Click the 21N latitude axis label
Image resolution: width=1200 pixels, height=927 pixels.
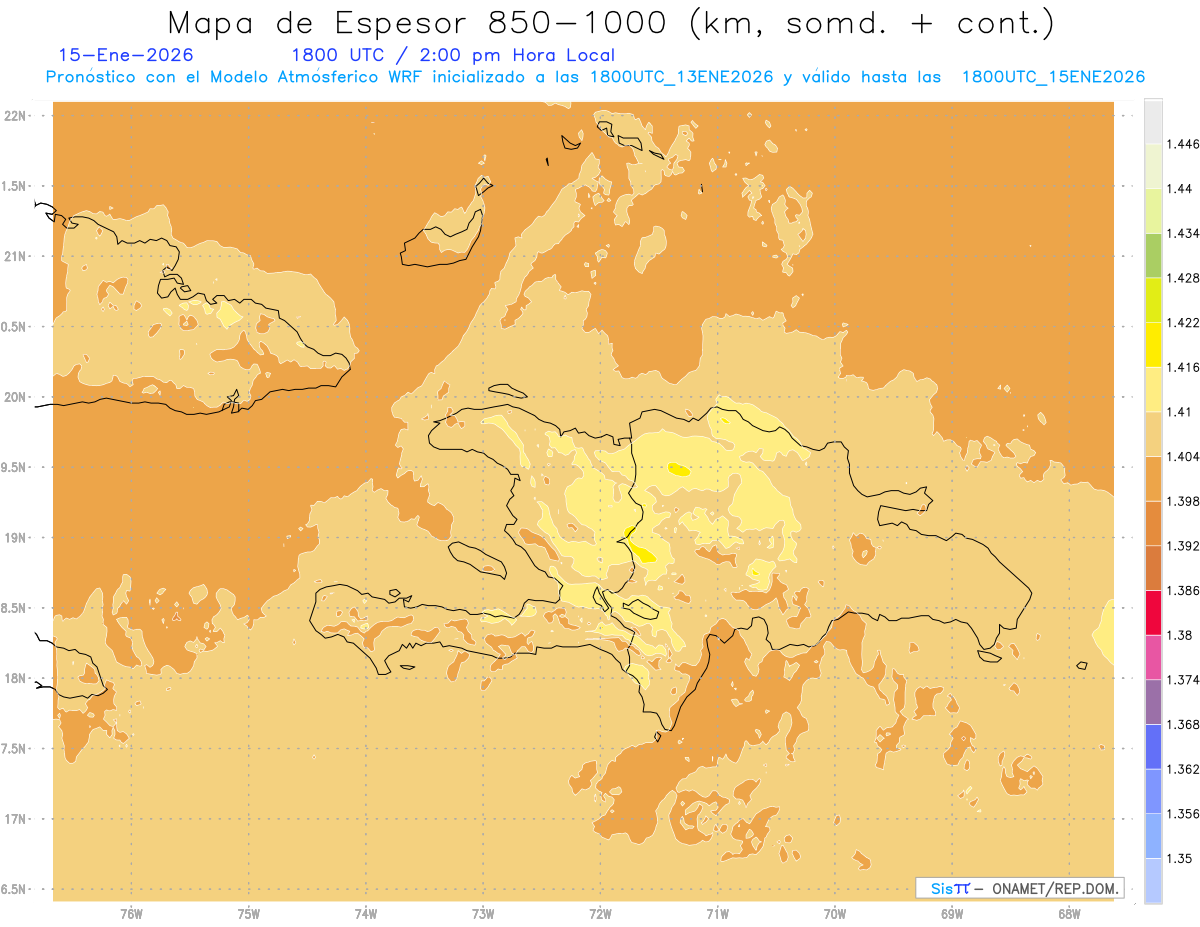[x=16, y=256]
